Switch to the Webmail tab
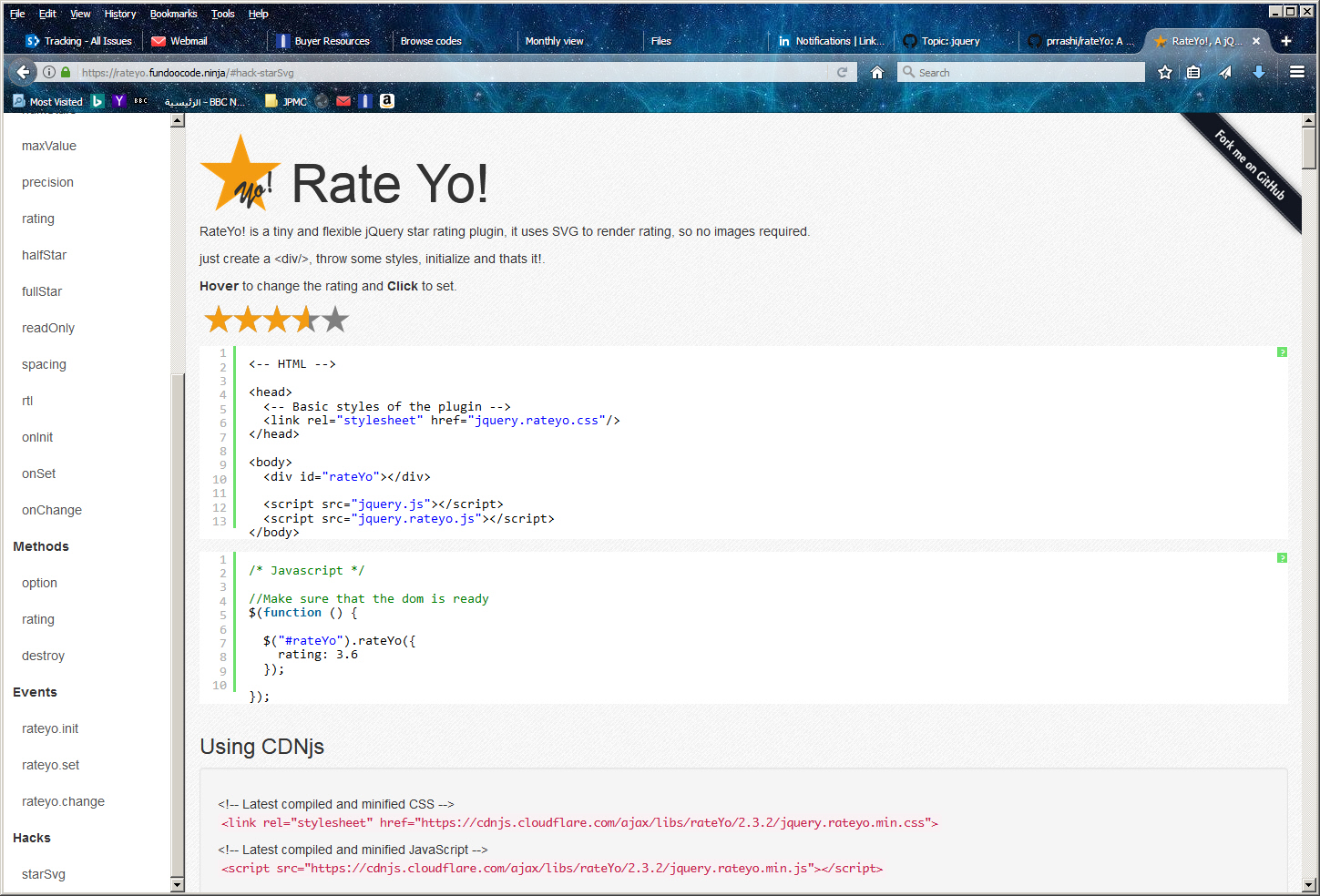Viewport: 1320px width, 896px height. [188, 41]
